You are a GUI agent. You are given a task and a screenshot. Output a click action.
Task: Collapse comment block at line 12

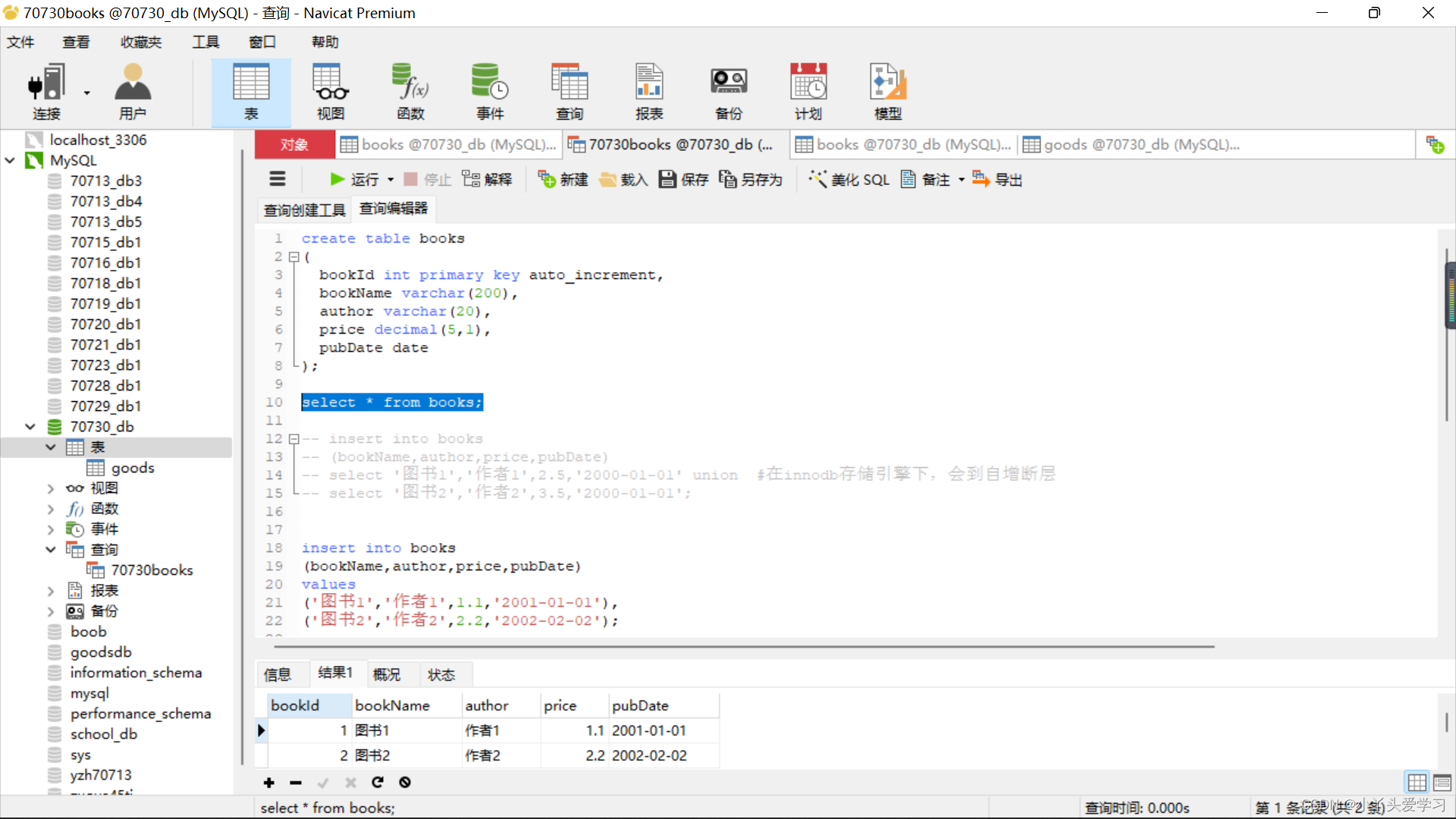coord(294,438)
